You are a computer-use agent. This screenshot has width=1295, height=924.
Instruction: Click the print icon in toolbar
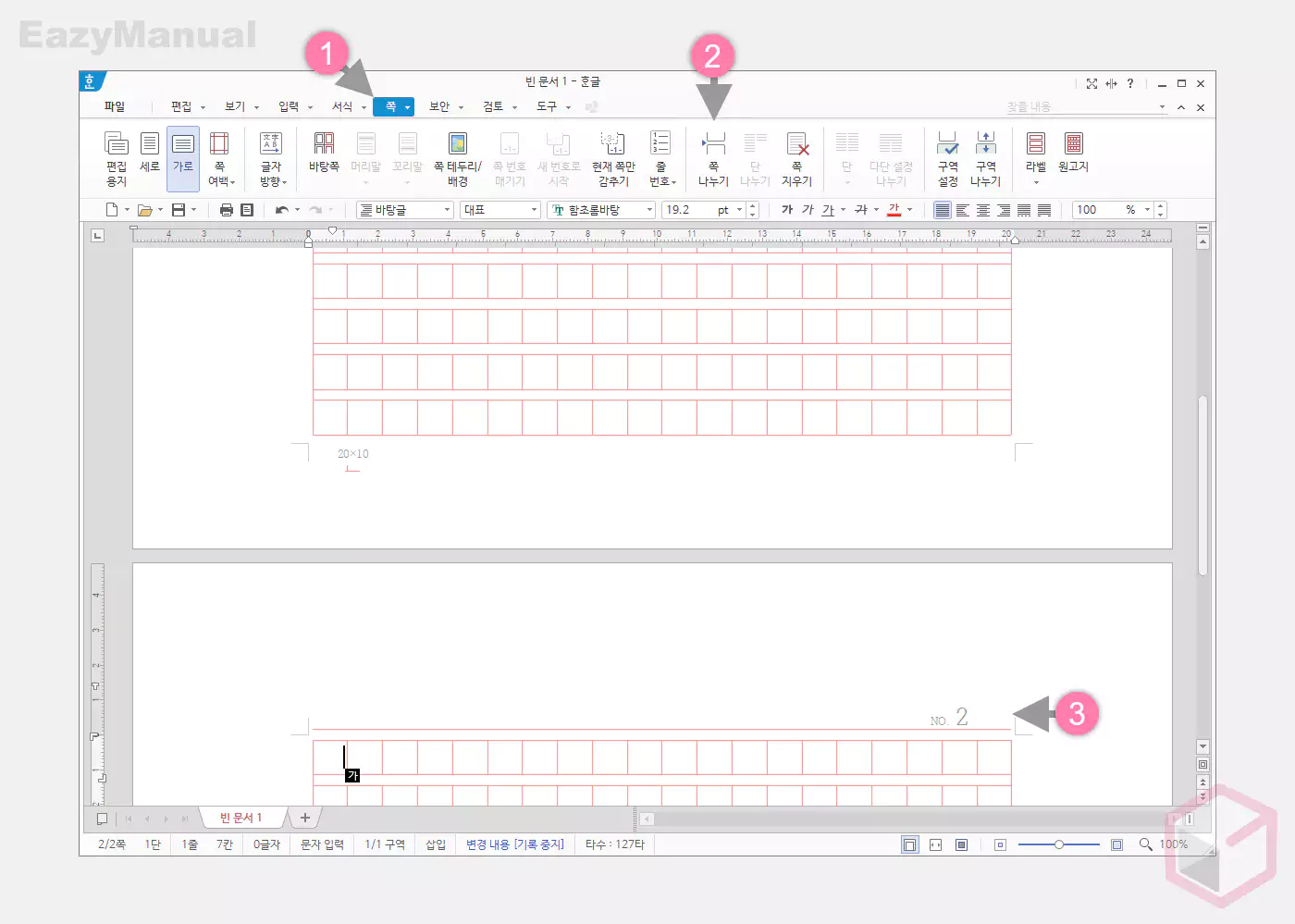pos(226,210)
